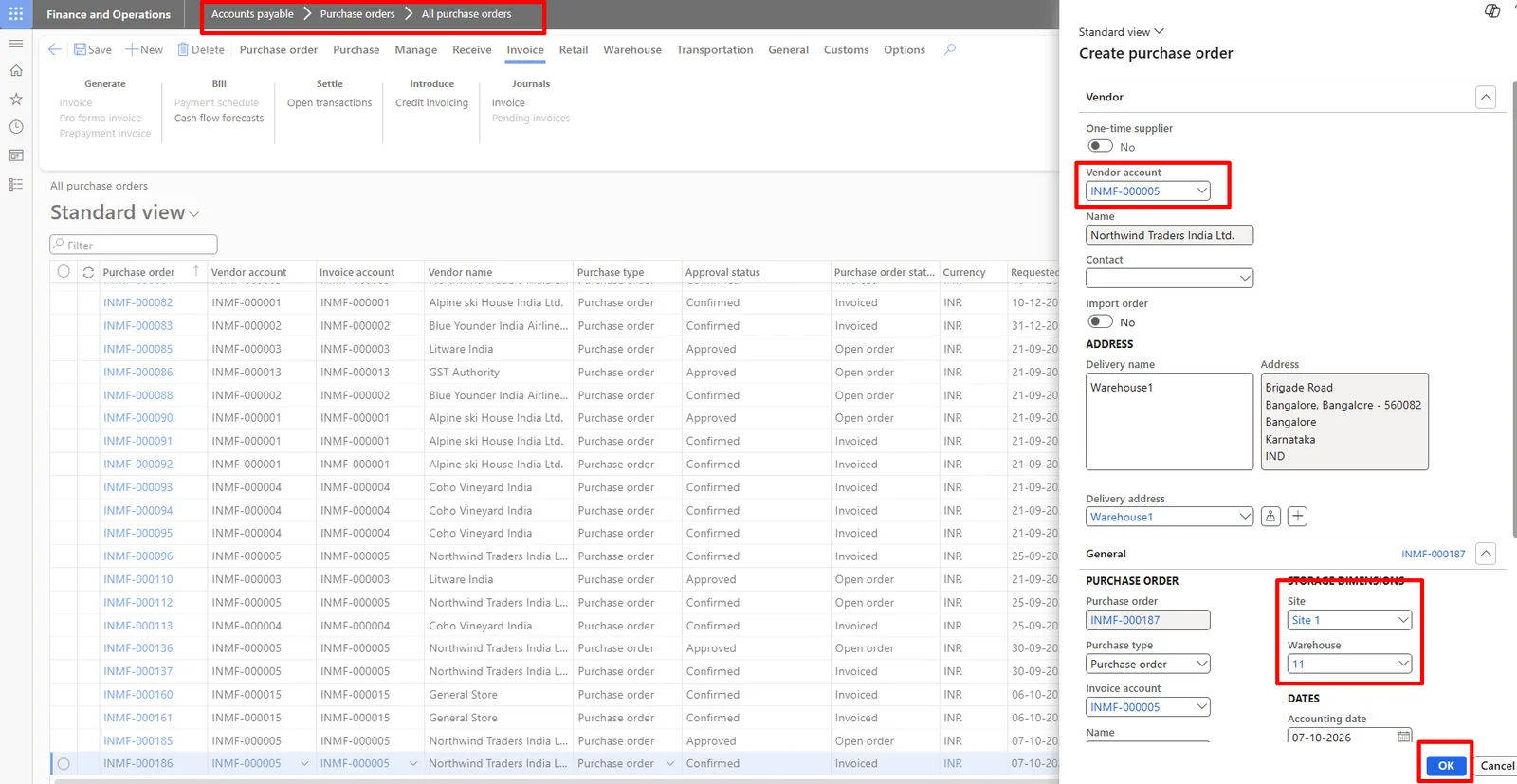This screenshot has height=784, width=1517.
Task: Open the app launcher waffle menu
Action: click(16, 14)
